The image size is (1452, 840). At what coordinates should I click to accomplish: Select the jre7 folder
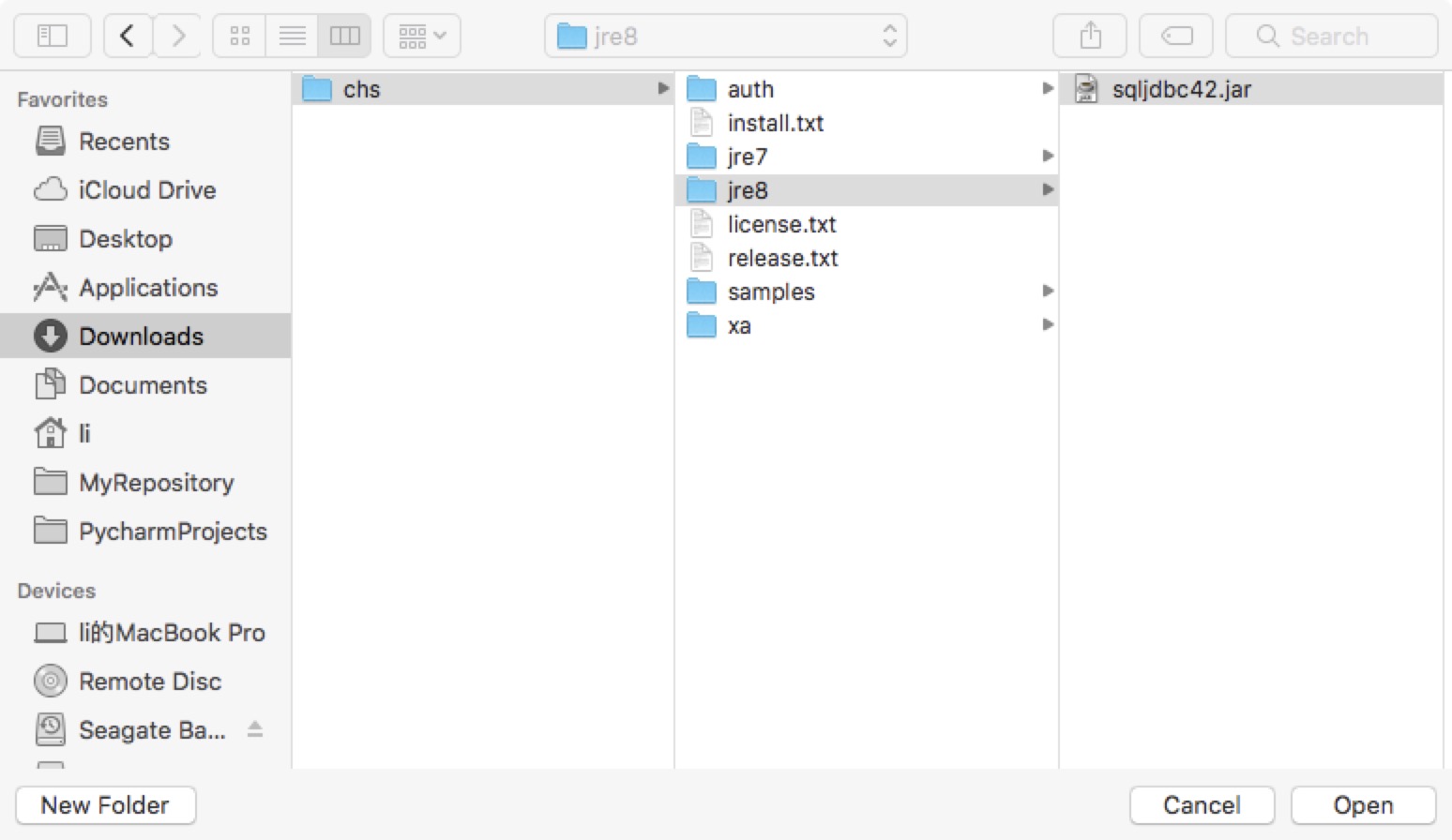pos(867,157)
